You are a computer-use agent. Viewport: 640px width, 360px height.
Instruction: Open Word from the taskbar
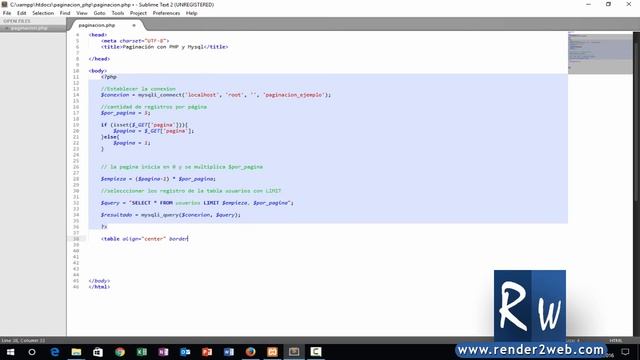tap(229, 352)
